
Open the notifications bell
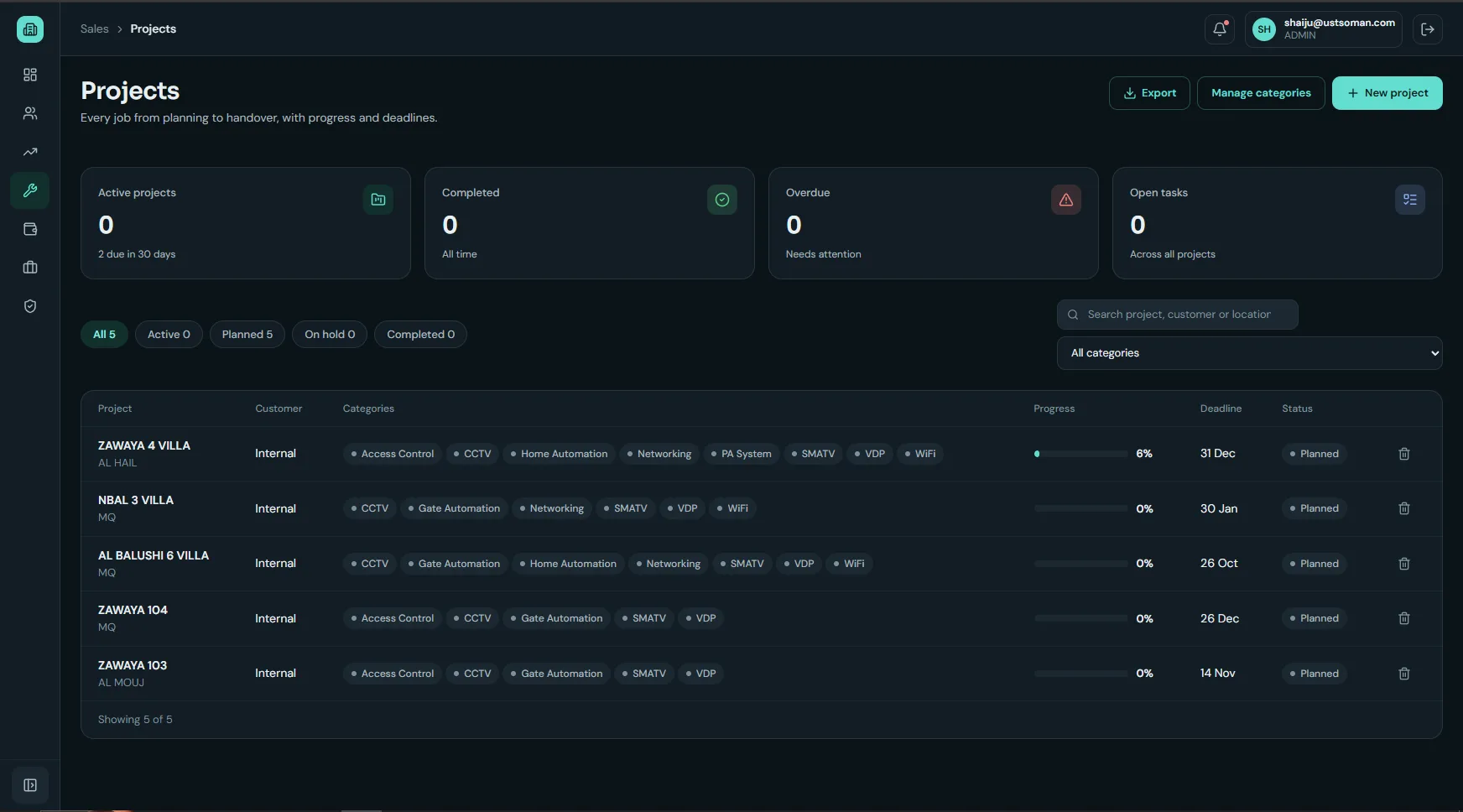1220,29
